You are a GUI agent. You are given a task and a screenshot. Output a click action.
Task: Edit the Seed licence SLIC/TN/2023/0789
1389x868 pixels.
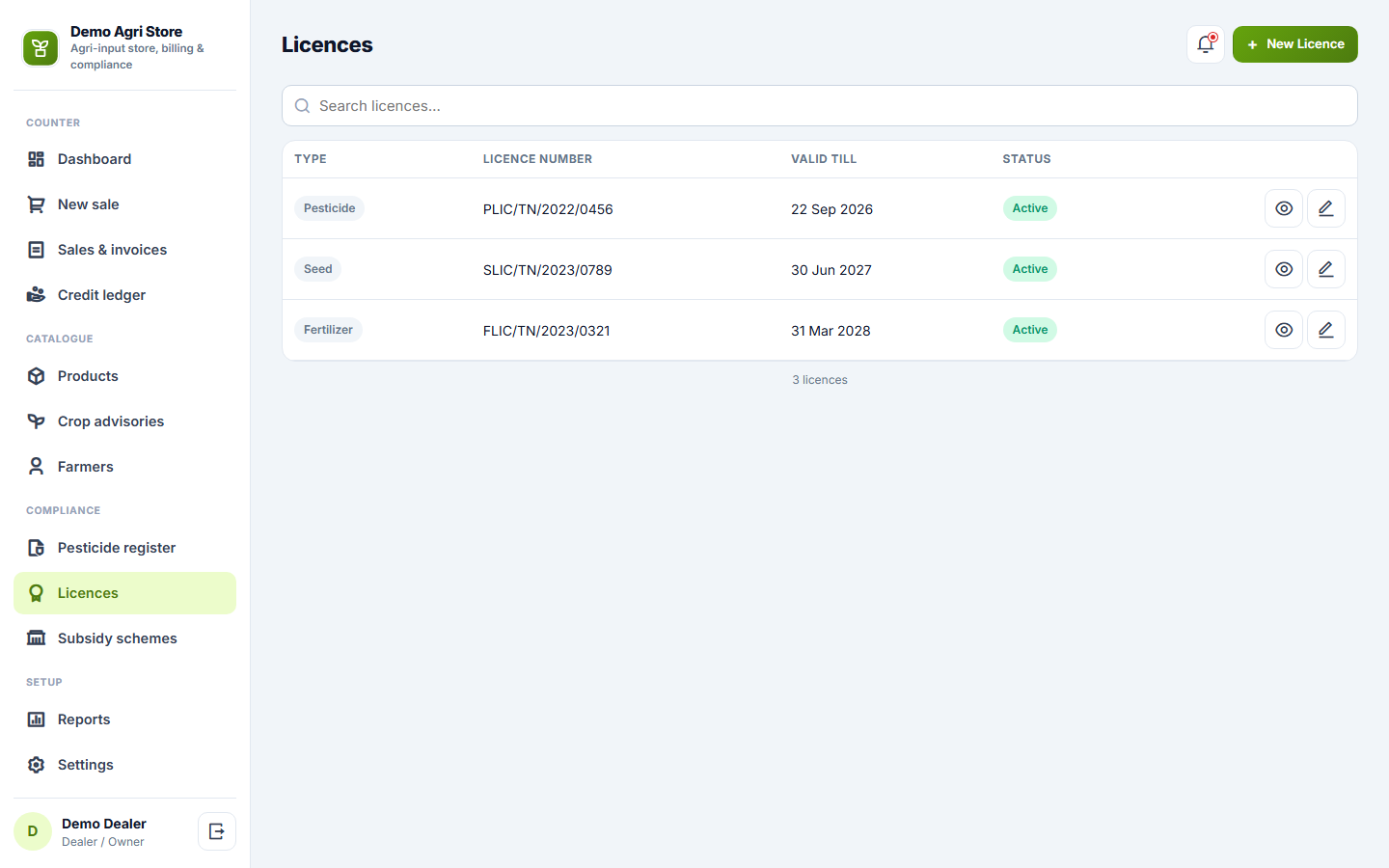pyautogui.click(x=1326, y=269)
